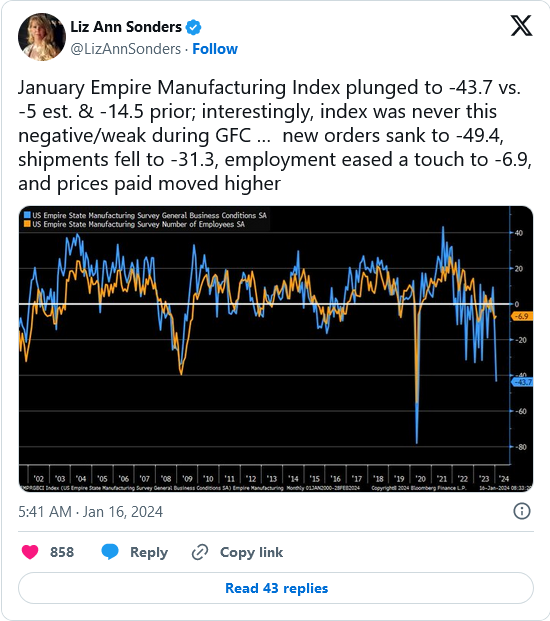Open the @LizAnnSonders handle link
Screen dimensions: 550x621
[126, 49]
